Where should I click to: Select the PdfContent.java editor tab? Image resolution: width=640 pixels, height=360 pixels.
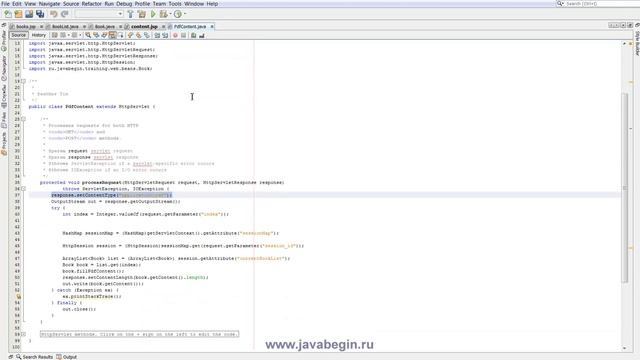tap(190, 27)
